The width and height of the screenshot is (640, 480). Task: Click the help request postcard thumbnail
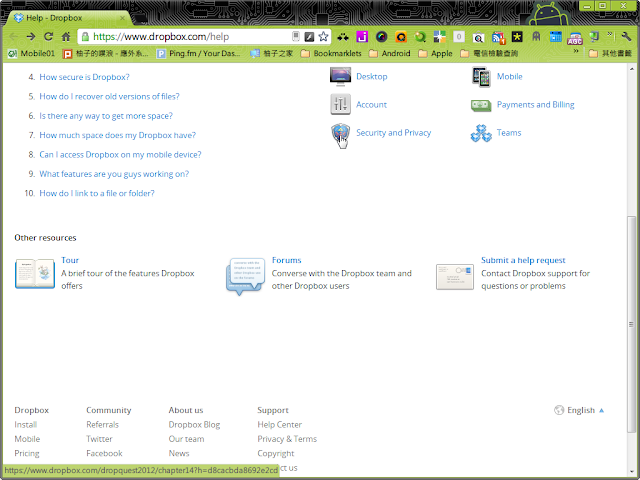(455, 277)
